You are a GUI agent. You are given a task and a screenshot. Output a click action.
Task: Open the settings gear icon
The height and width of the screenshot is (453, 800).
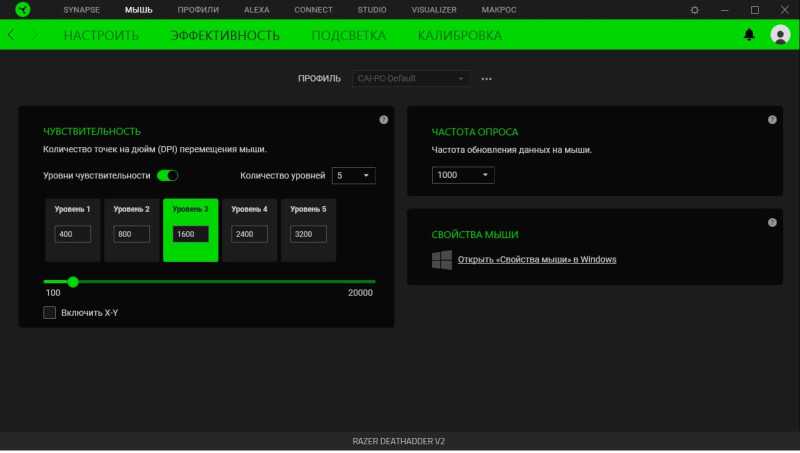pos(694,10)
